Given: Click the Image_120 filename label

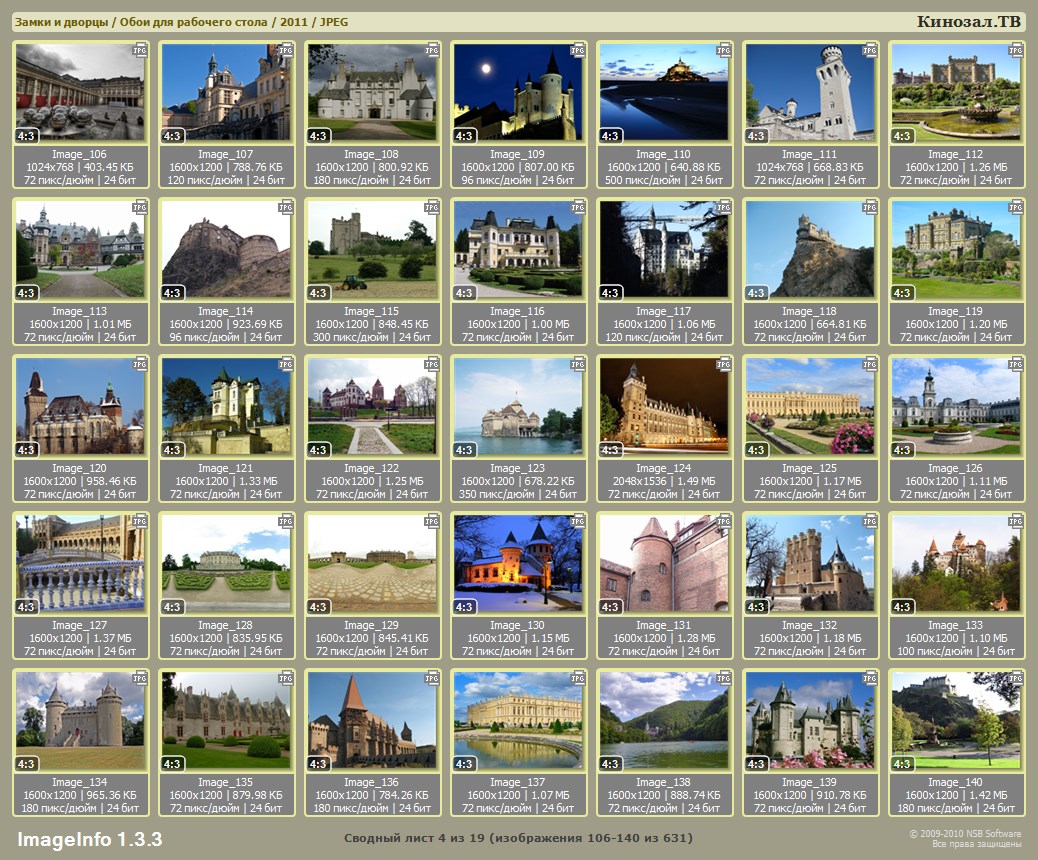Looking at the screenshot, I should pyautogui.click(x=80, y=468).
